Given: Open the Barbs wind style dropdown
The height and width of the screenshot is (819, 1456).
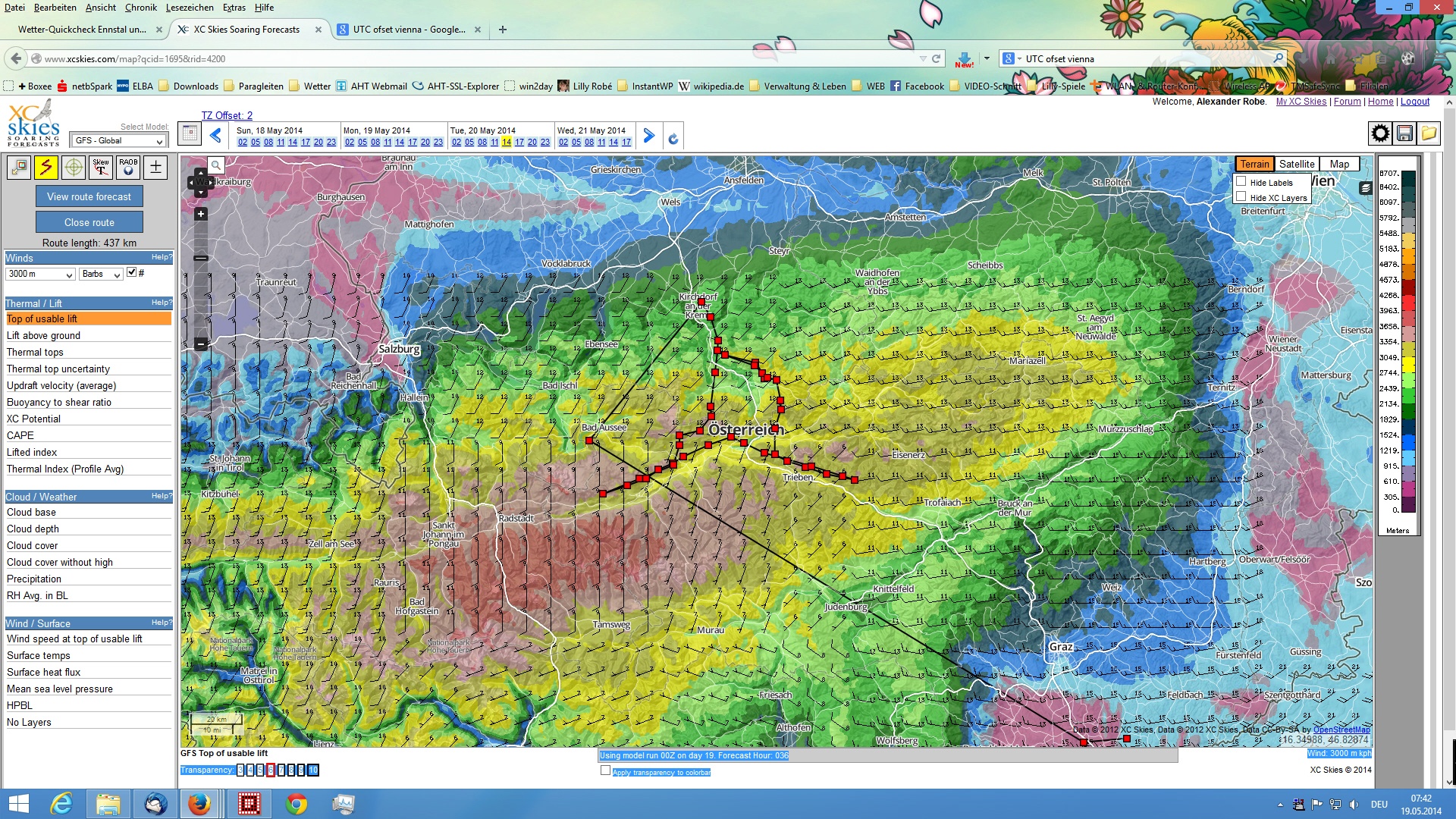Looking at the screenshot, I should pyautogui.click(x=101, y=275).
